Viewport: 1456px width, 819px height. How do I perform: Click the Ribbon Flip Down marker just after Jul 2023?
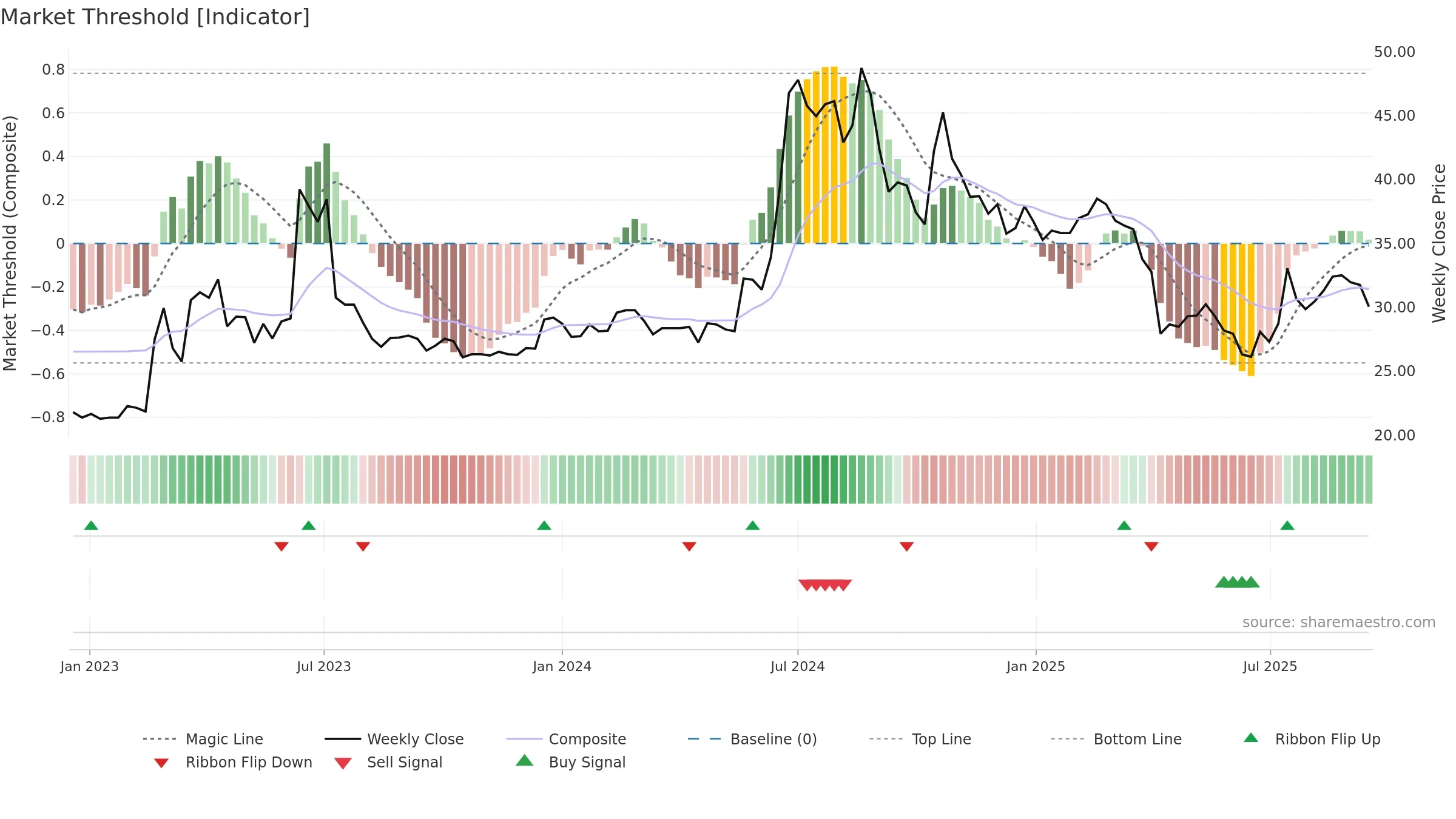coord(363,547)
